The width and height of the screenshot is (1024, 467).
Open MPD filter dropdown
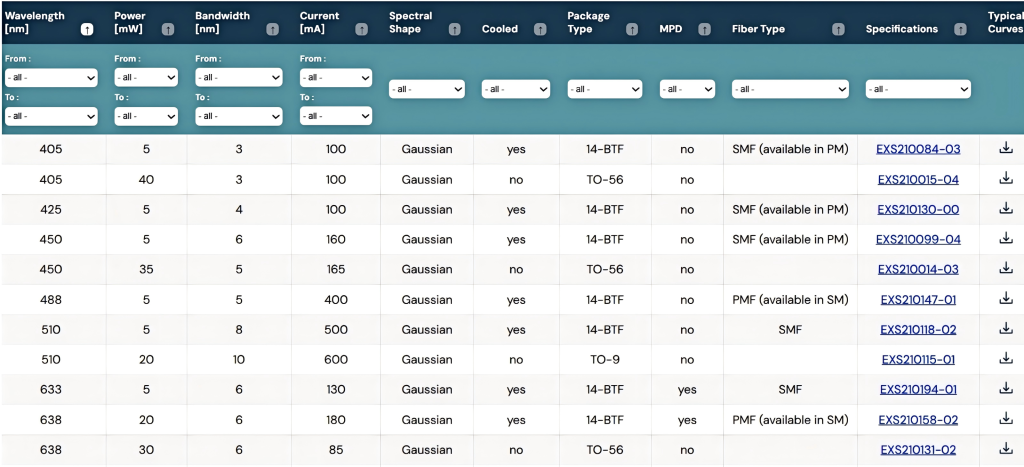pos(687,89)
